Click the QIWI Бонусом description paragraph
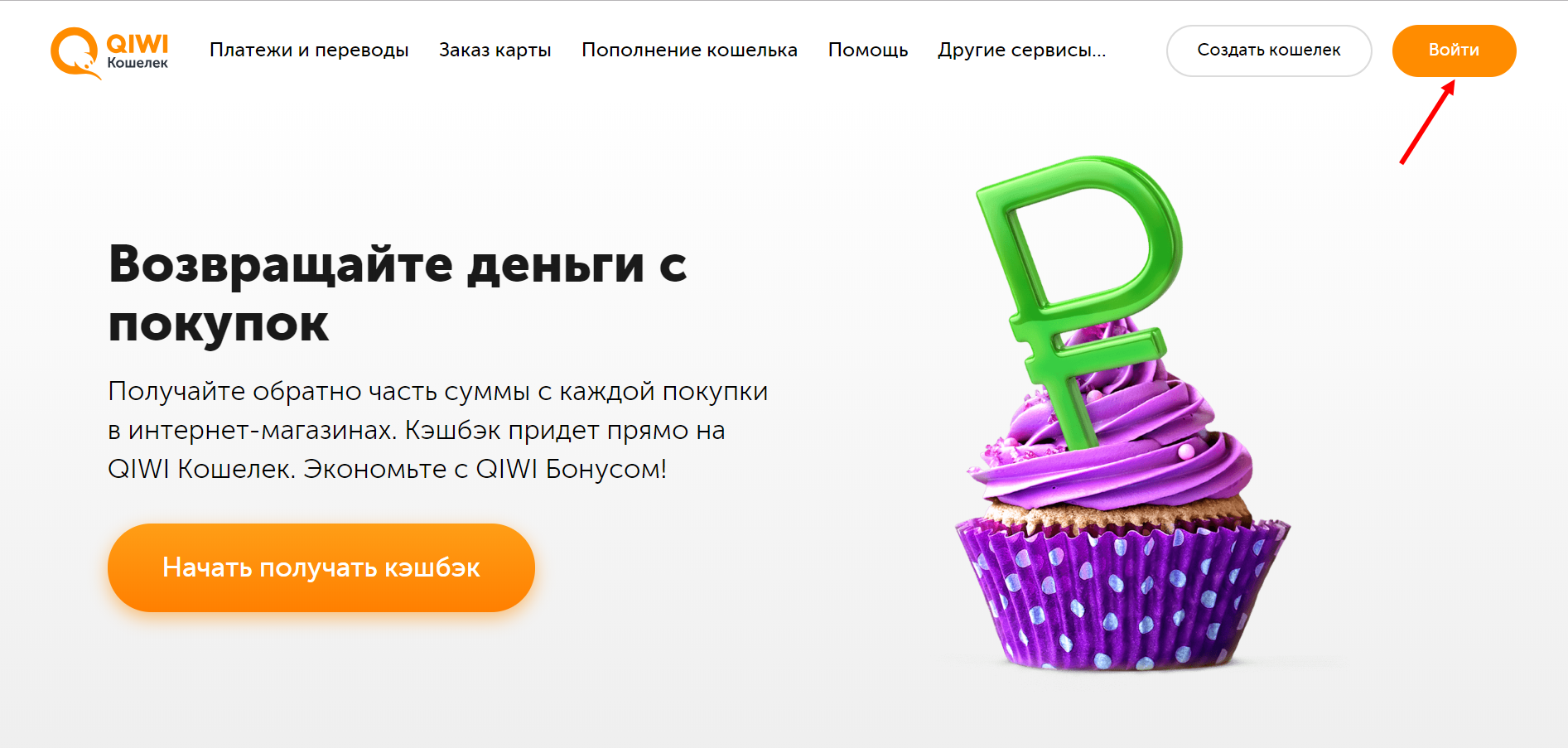 pos(438,430)
